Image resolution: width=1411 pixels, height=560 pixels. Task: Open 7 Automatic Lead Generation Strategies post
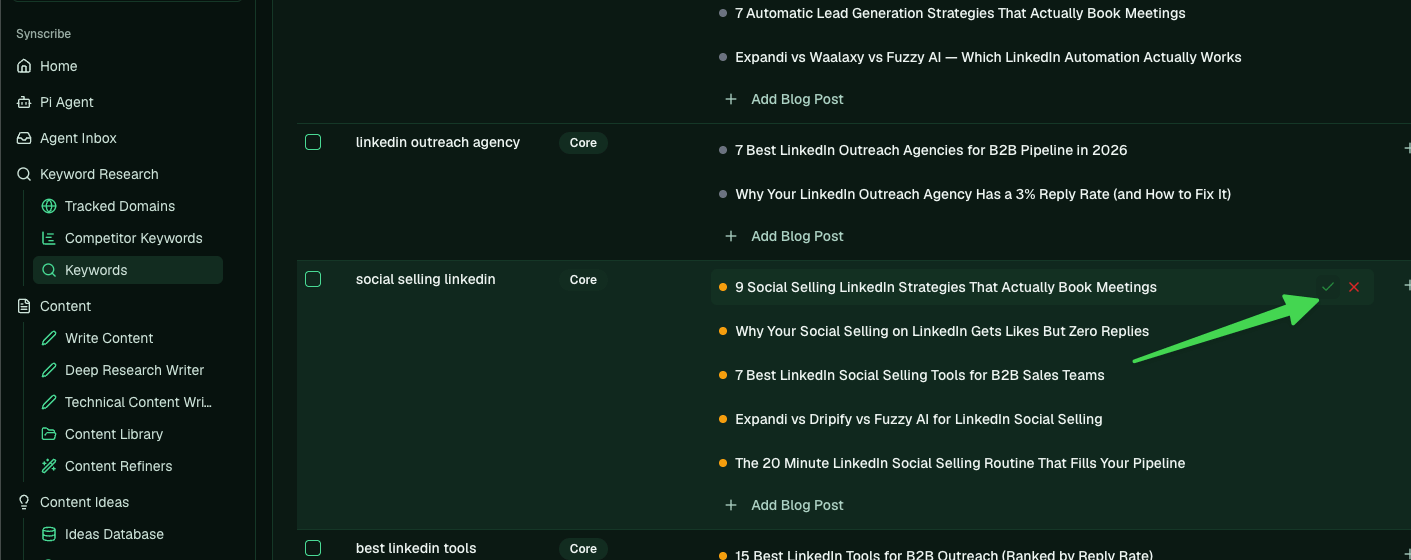pos(960,13)
